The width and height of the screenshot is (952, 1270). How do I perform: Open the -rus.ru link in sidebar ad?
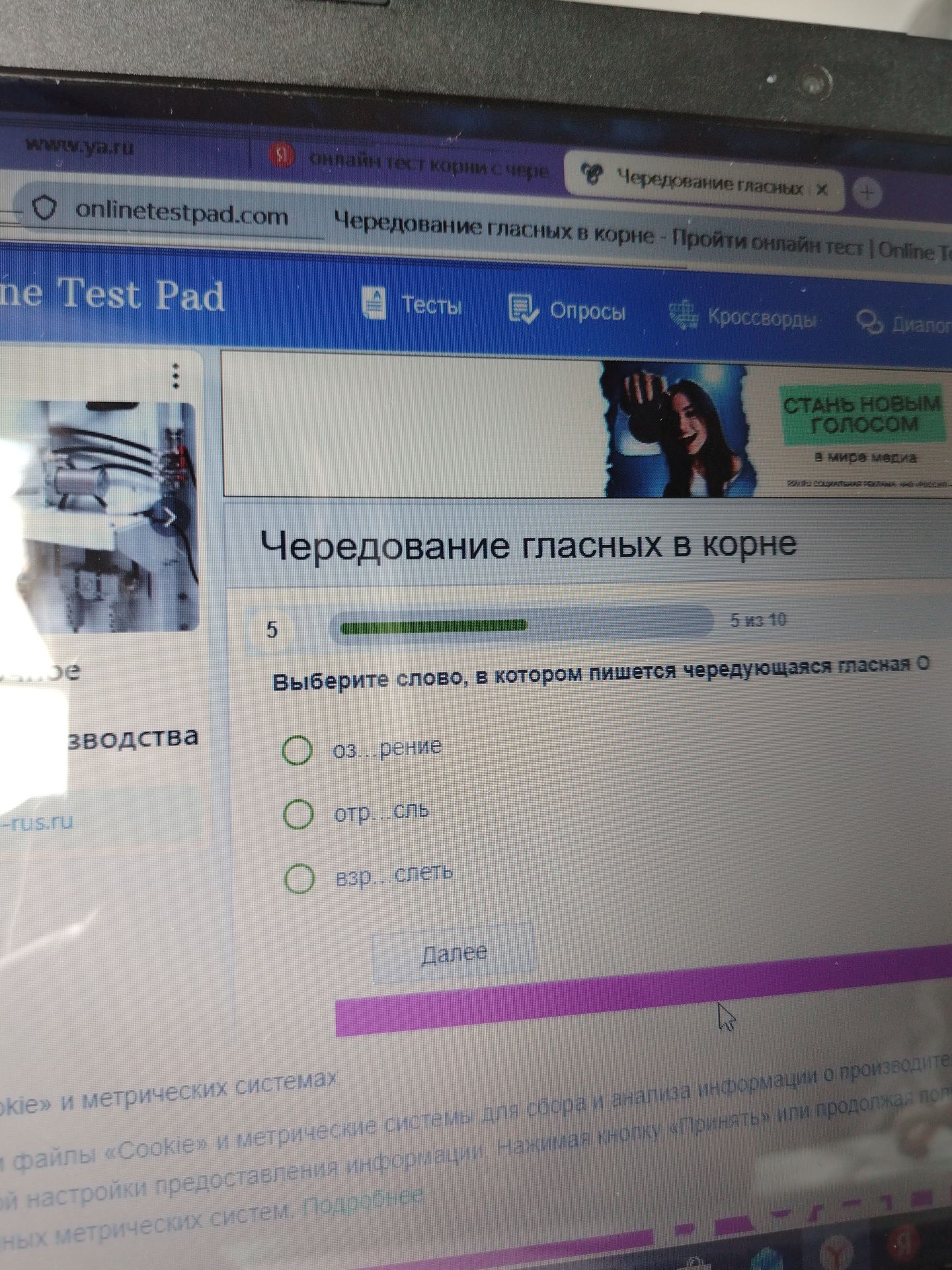[x=36, y=823]
